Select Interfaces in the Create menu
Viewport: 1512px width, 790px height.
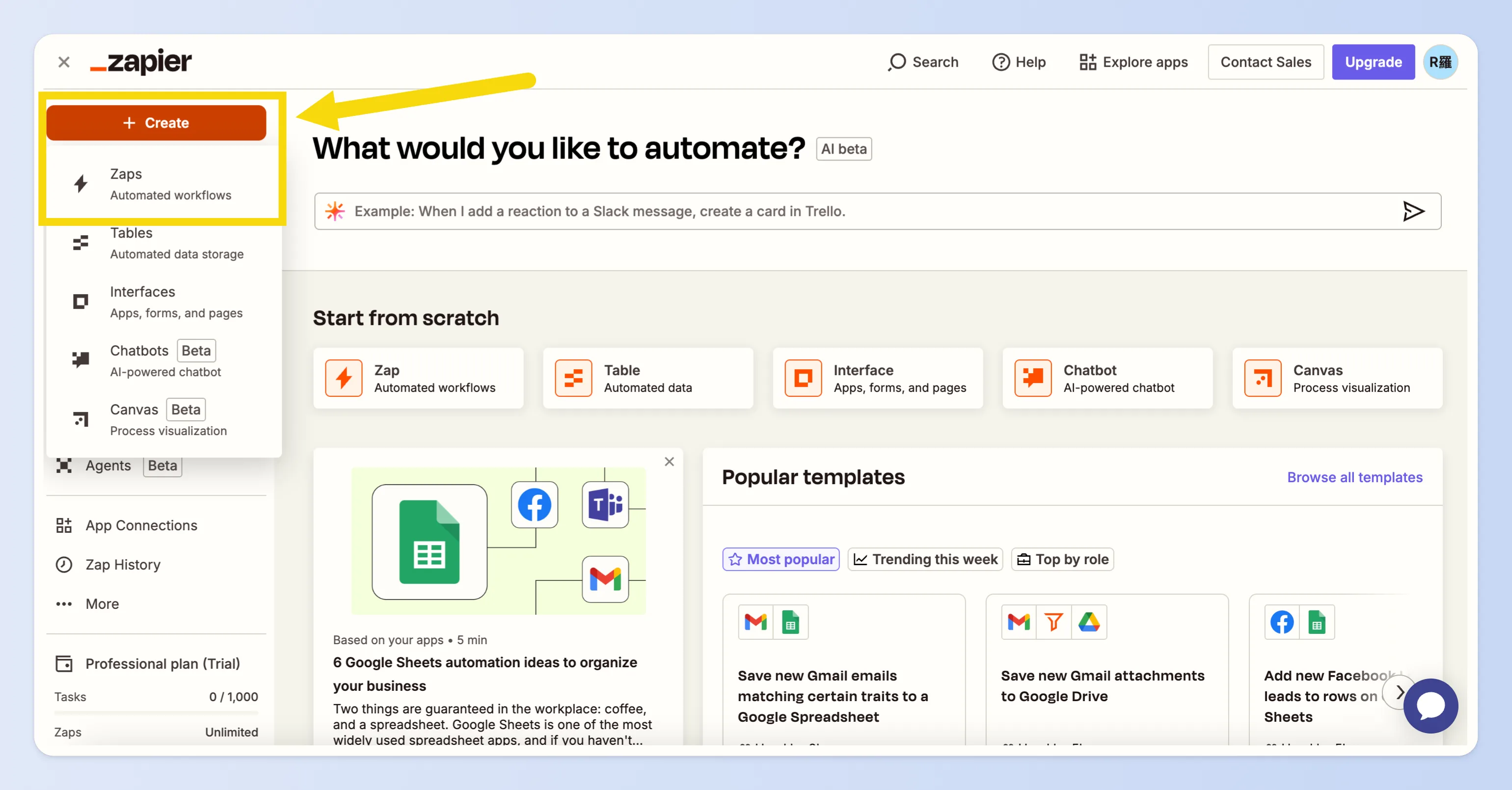click(163, 301)
